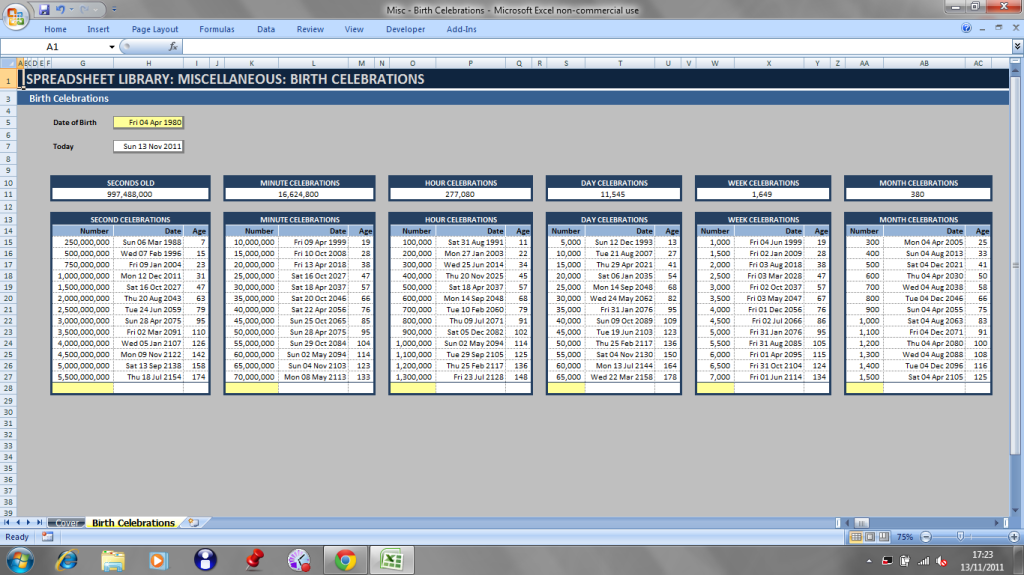
Task: Open Google Chrome from taskbar
Action: pyautogui.click(x=345, y=559)
